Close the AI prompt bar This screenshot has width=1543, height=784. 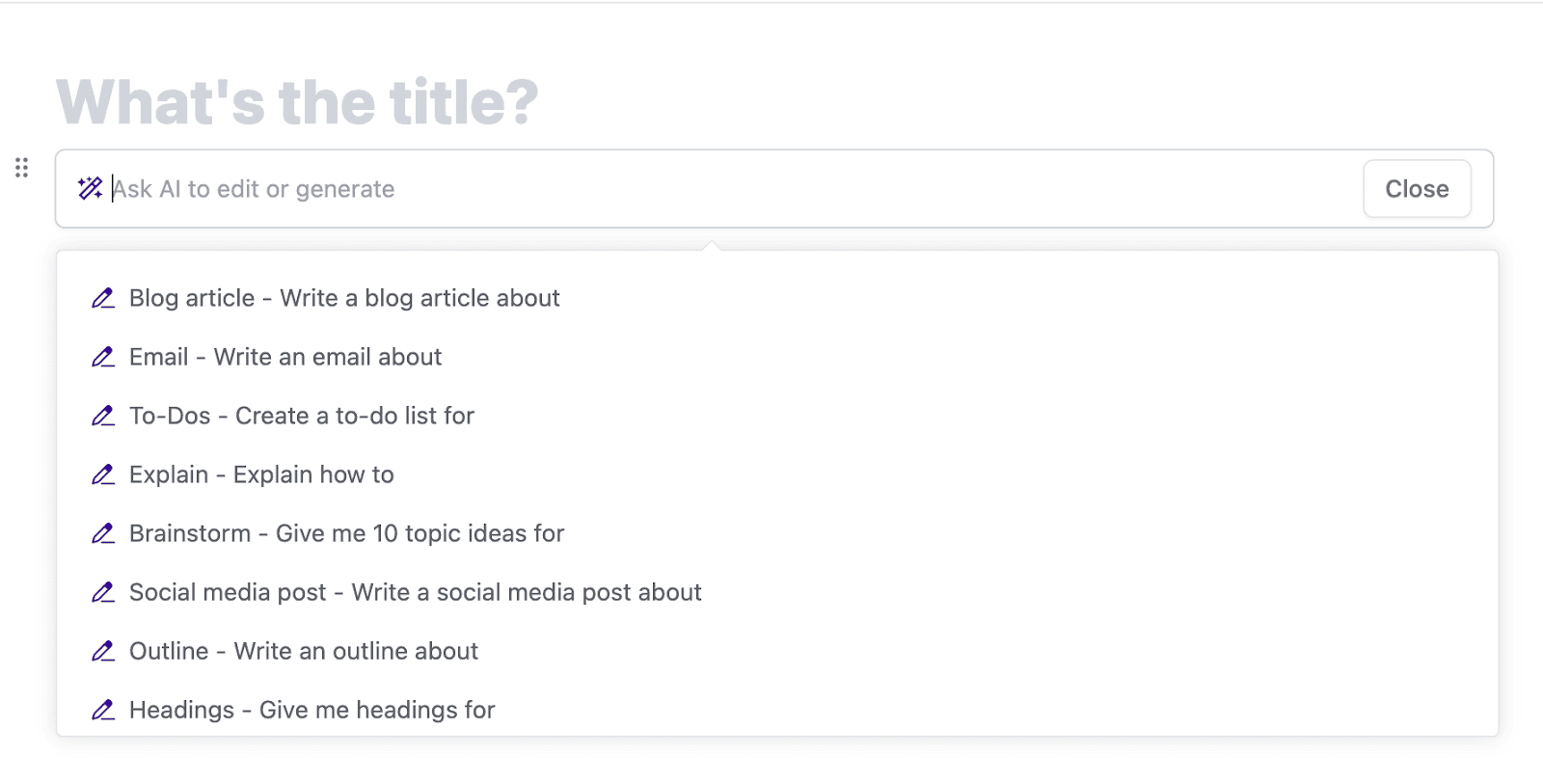[x=1416, y=189]
